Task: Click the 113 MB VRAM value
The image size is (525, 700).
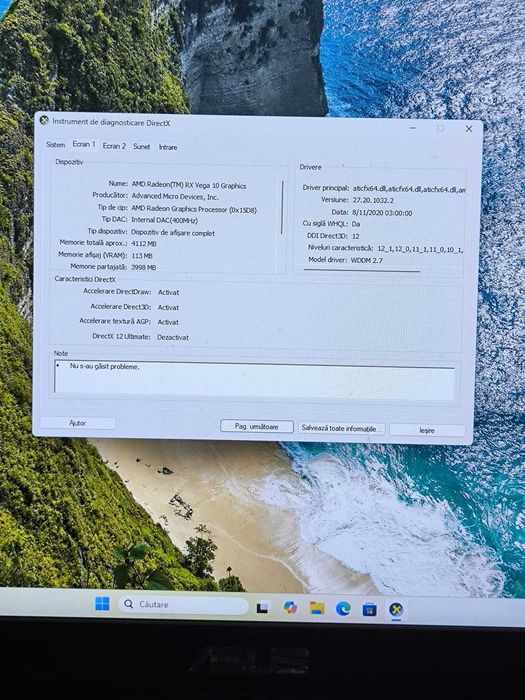Action: click(x=142, y=256)
